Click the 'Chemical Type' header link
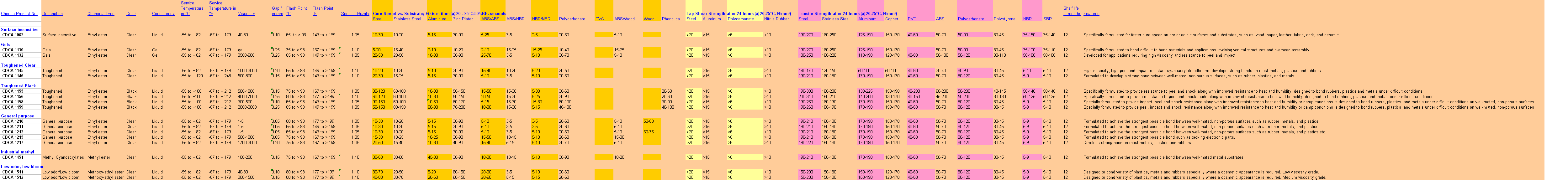The width and height of the screenshot is (1568, 180). tap(100, 13)
